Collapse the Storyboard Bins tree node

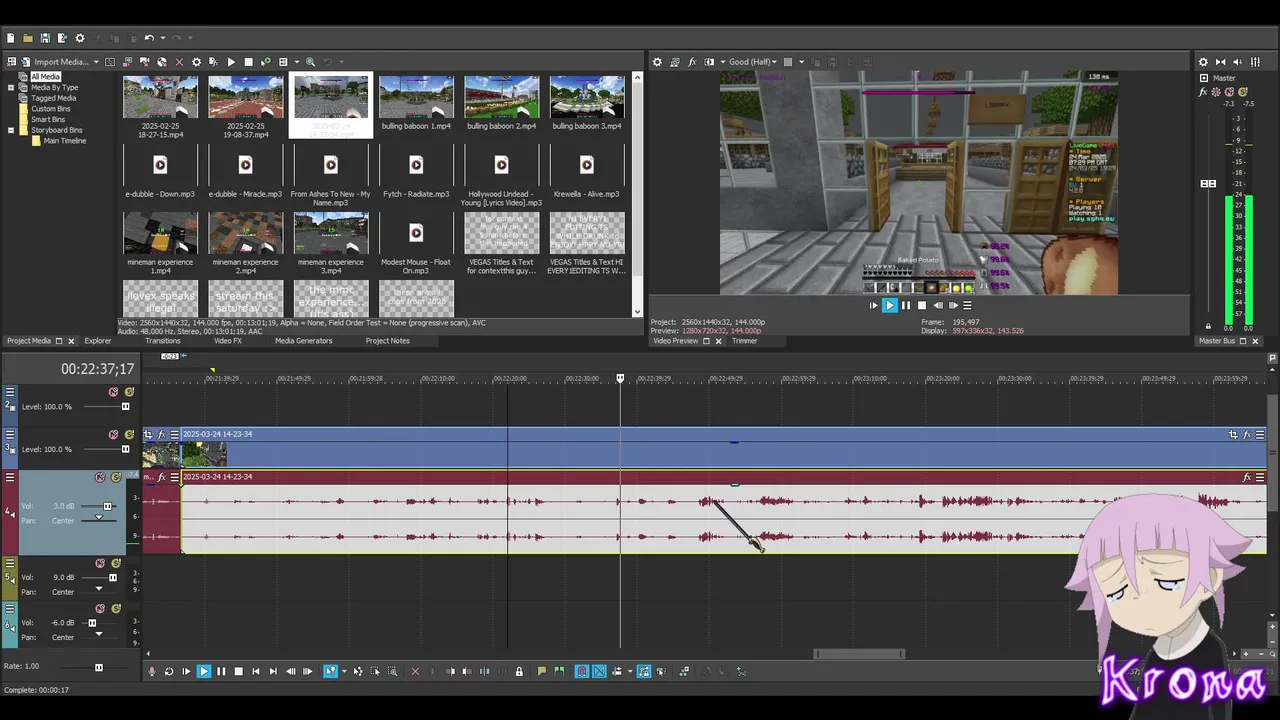[x=11, y=130]
